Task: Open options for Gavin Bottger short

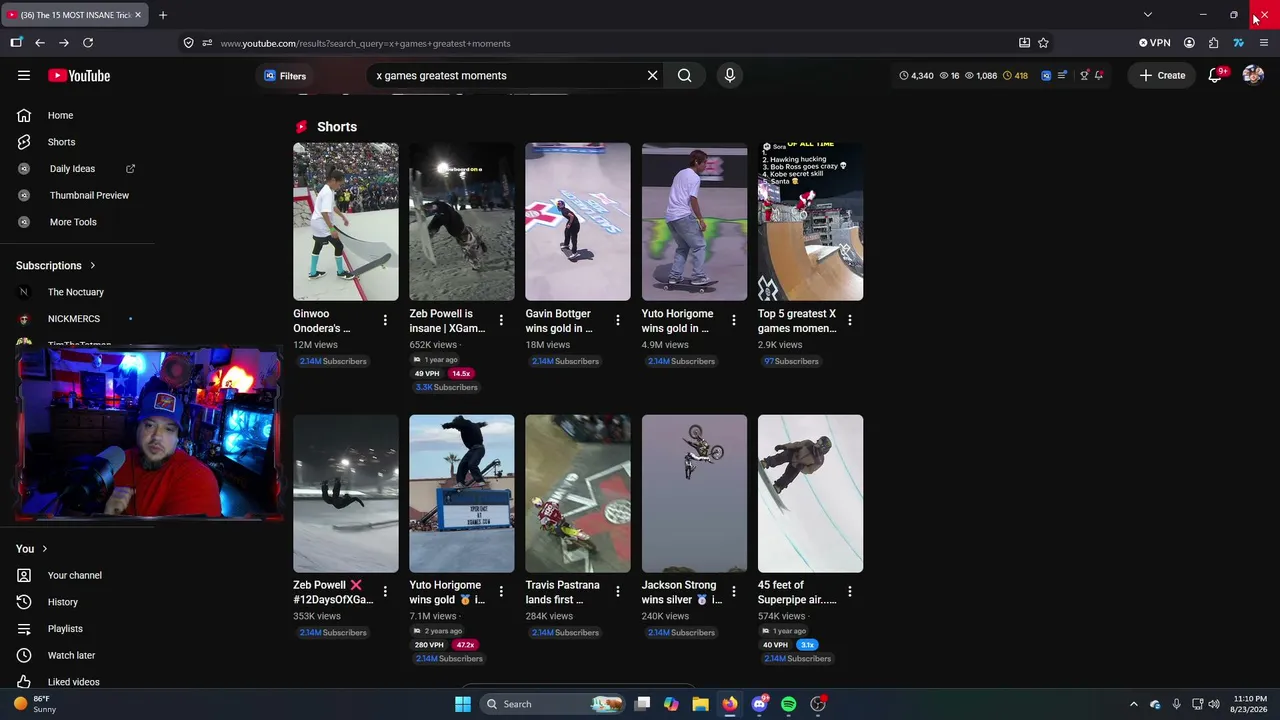Action: (x=617, y=320)
